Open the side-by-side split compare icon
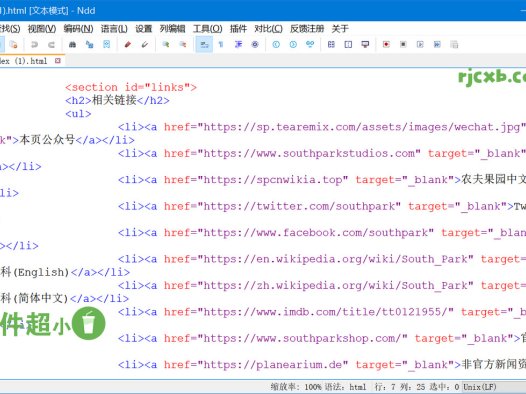 tap(349, 45)
